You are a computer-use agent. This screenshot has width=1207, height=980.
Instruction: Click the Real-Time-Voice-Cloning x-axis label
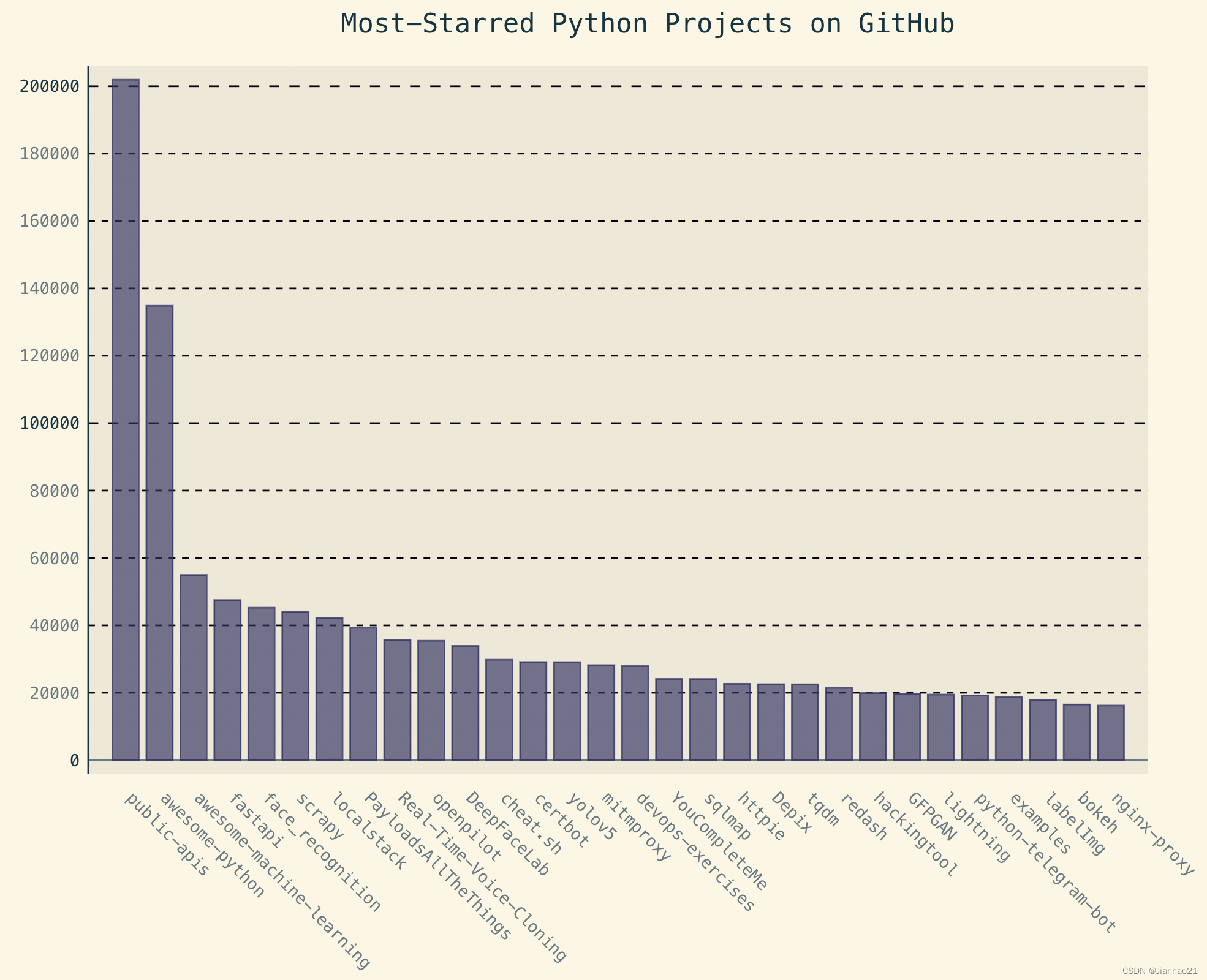(482, 876)
